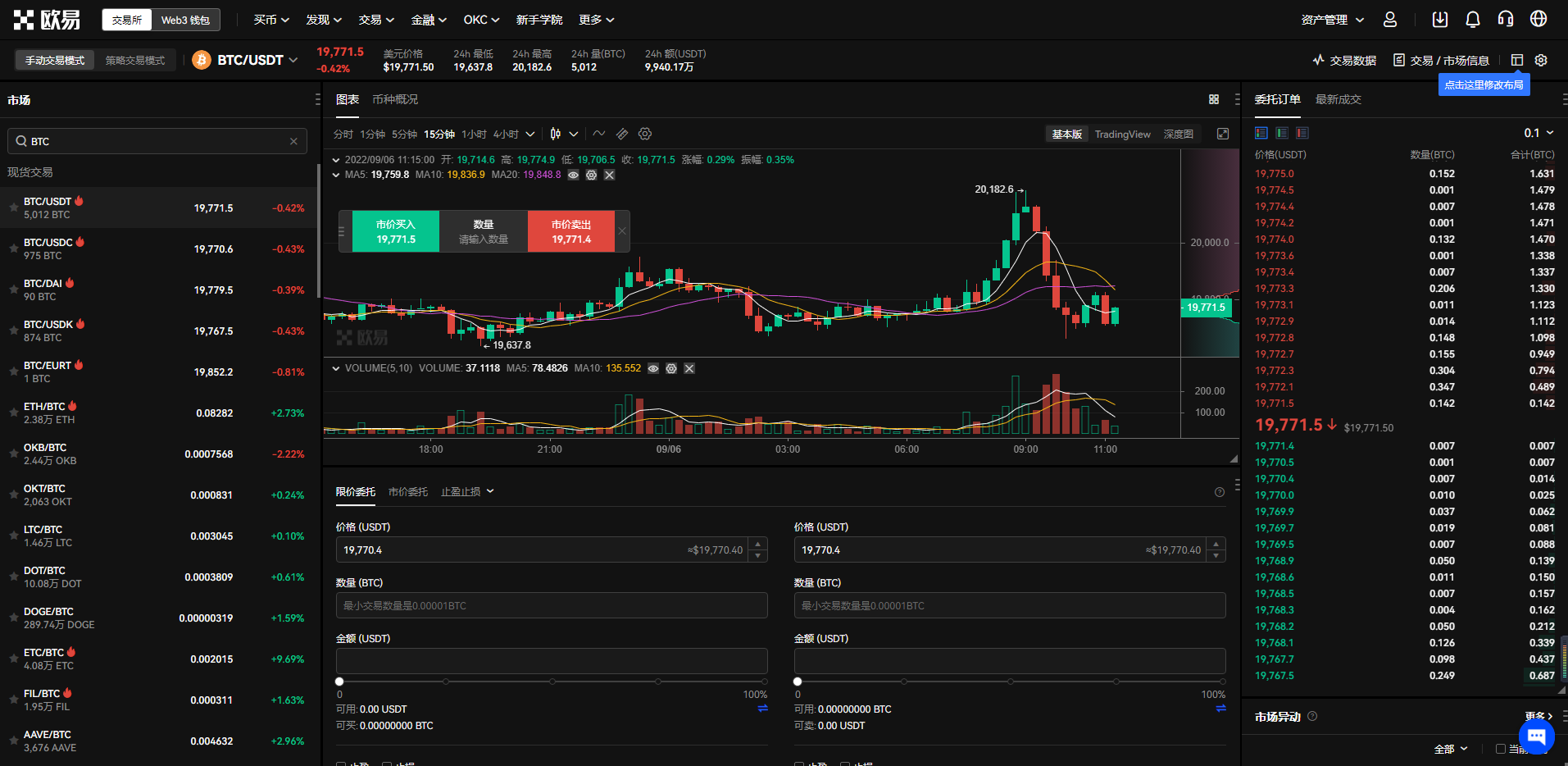Click the layout customization icon near the settings gear

(x=1517, y=60)
